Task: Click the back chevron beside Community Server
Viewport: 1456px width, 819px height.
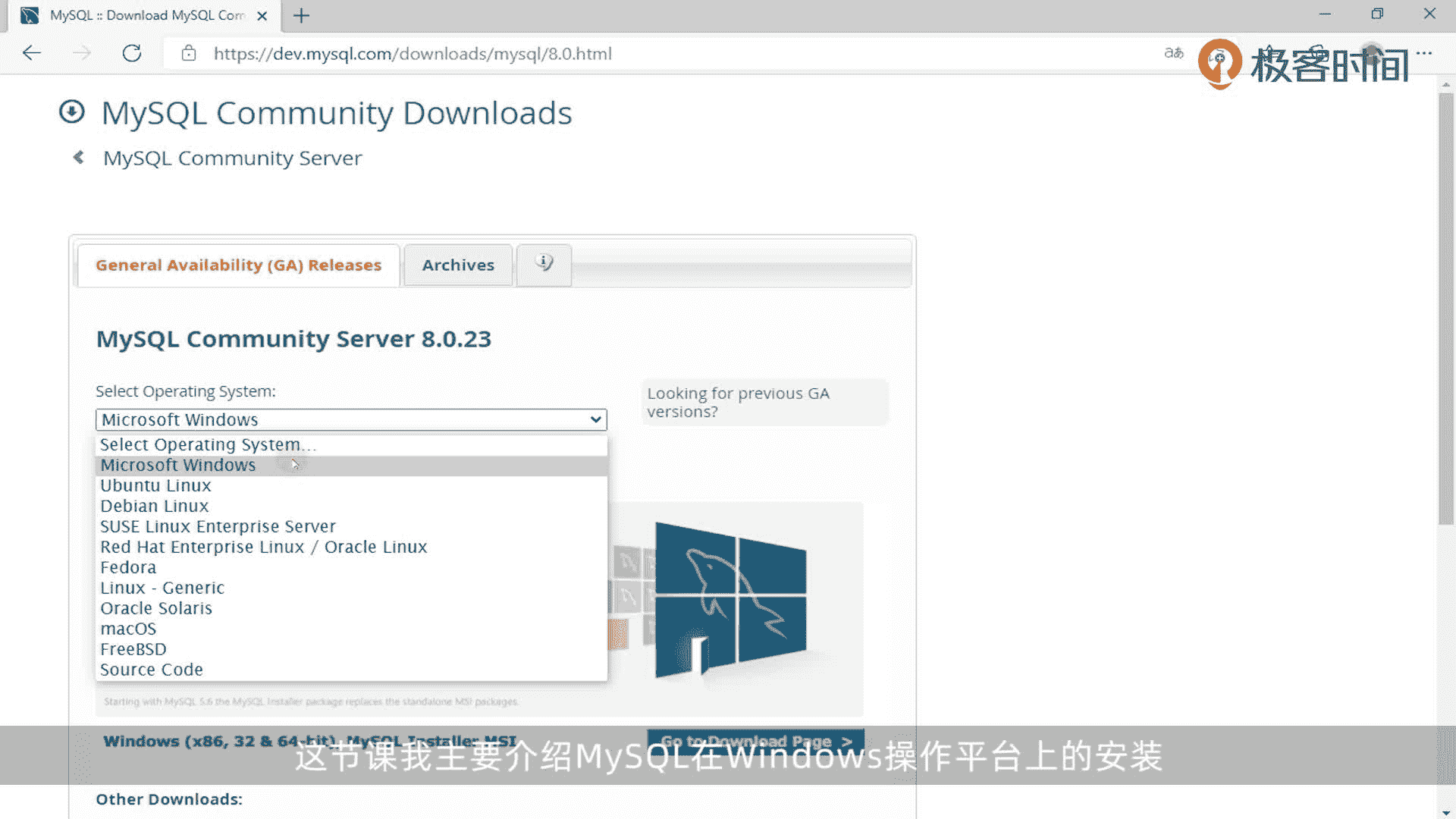Action: coord(78,158)
